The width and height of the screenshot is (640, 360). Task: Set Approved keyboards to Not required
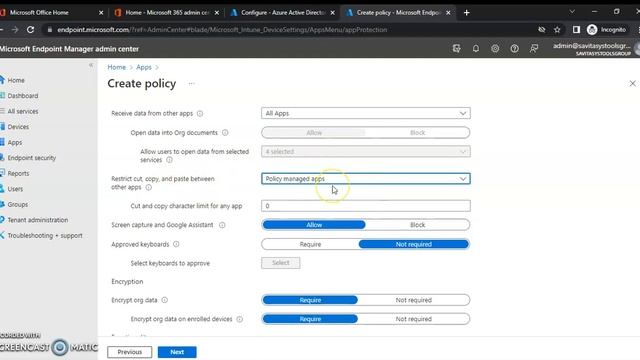point(413,244)
